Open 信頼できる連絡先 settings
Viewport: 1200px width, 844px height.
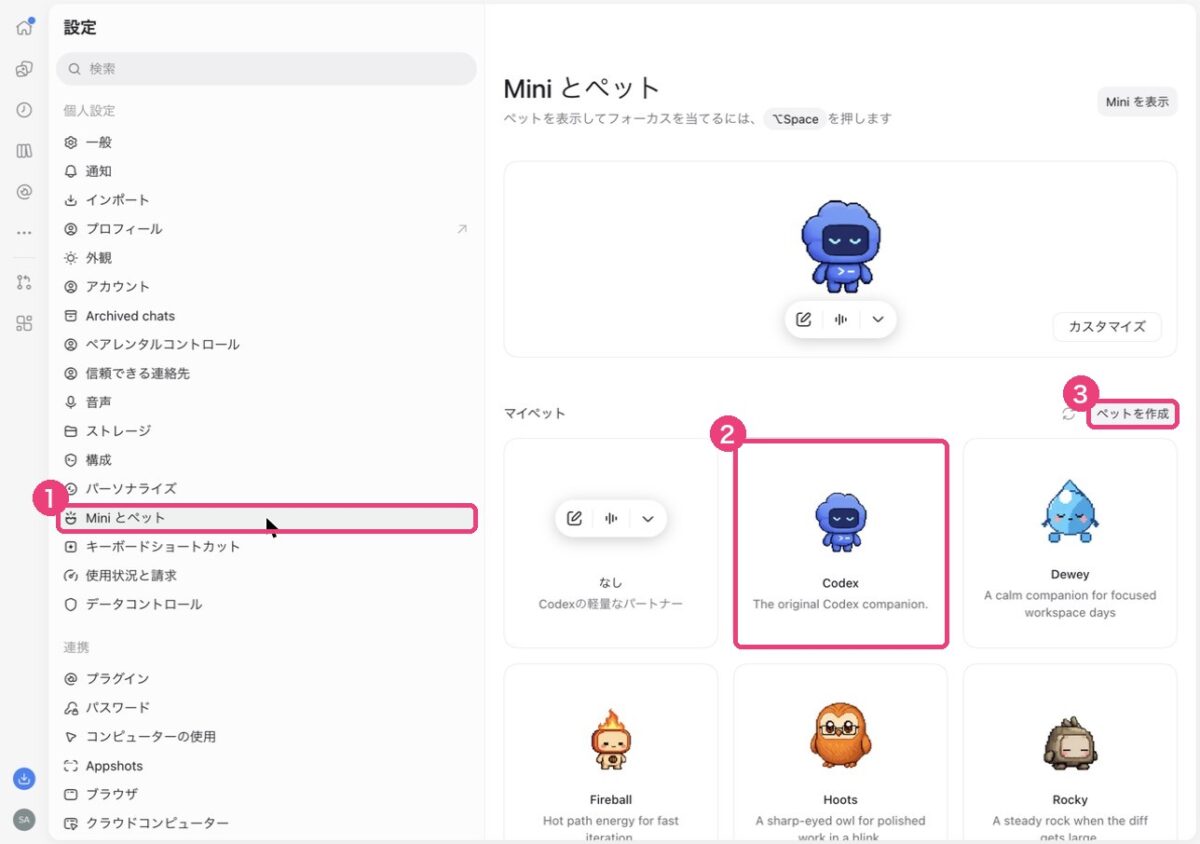click(x=266, y=373)
